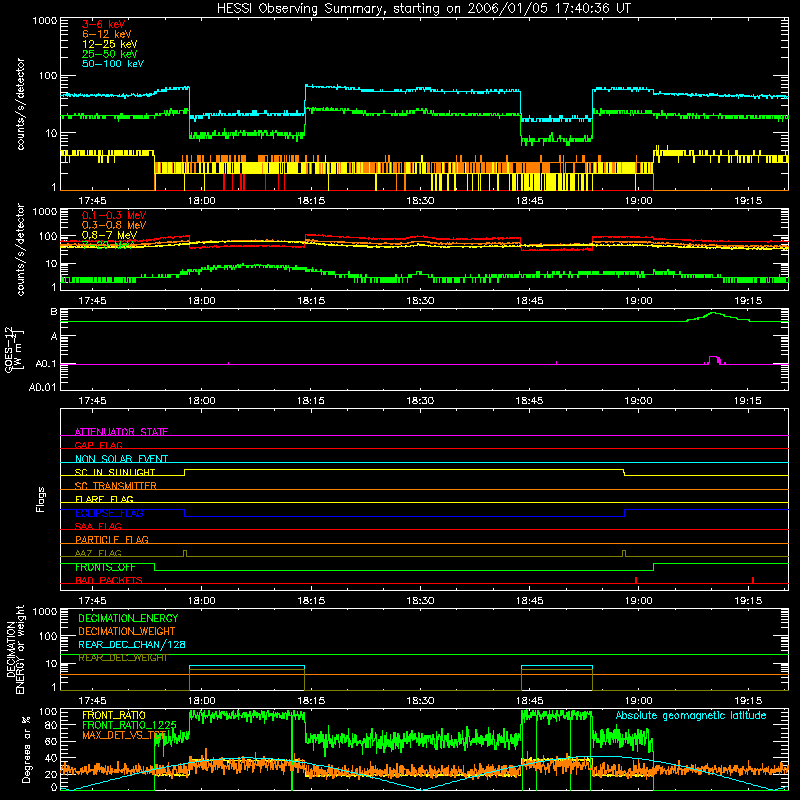Click the 'A0.1' tick on GOES axis
Screen dimensions: 800x800
pyautogui.click(x=45, y=364)
